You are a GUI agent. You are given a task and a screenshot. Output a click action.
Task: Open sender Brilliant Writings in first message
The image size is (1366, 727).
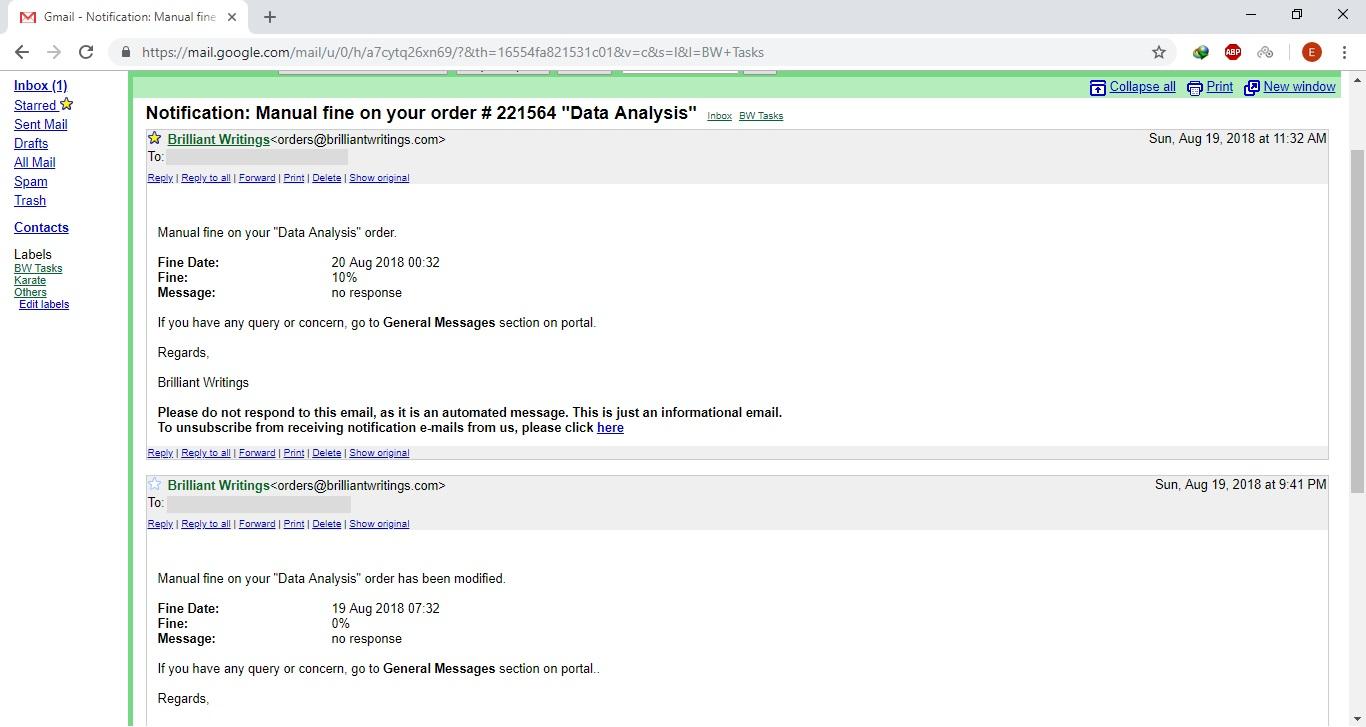pyautogui.click(x=218, y=140)
